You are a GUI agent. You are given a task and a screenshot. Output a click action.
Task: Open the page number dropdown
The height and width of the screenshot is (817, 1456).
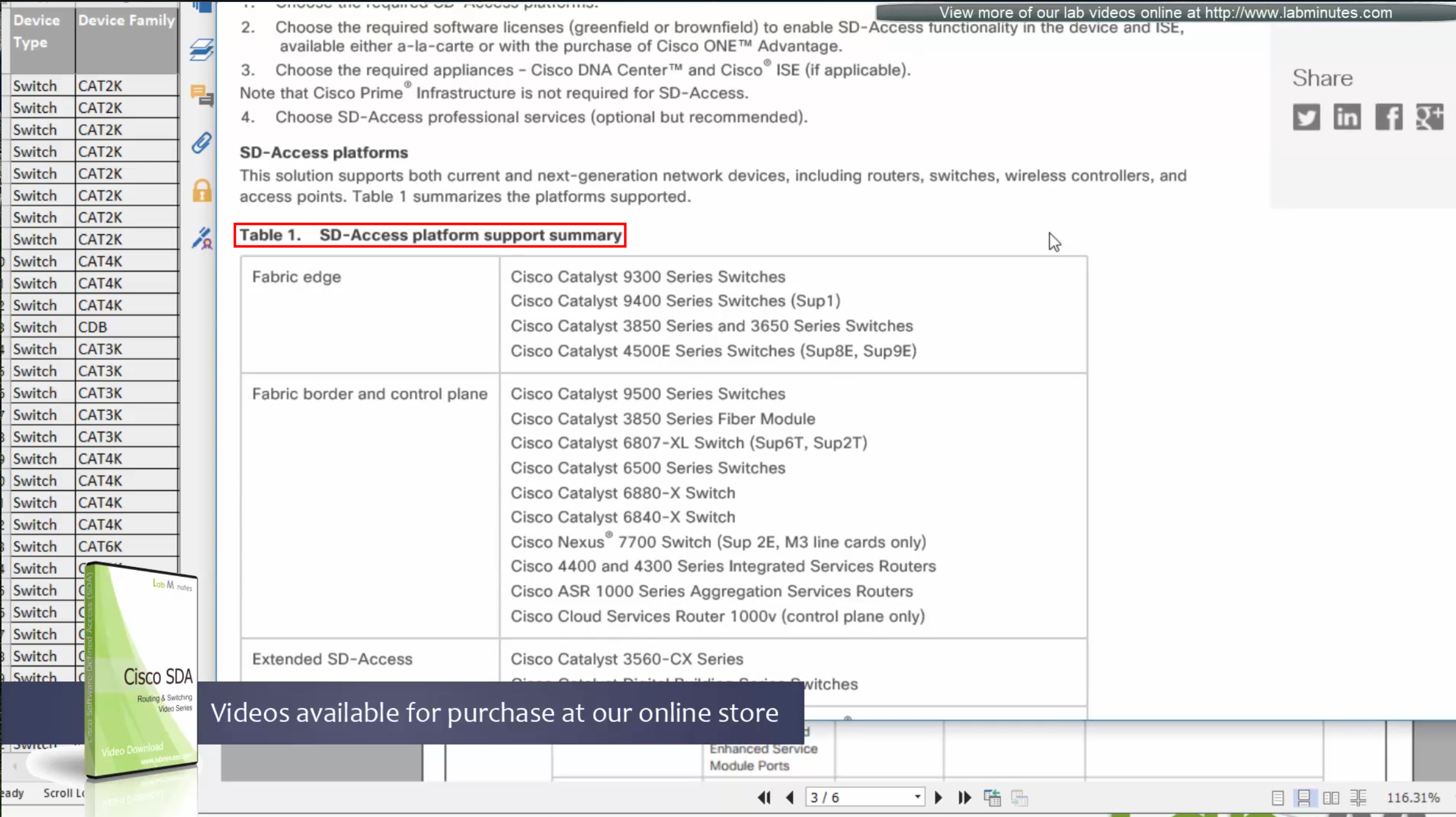coord(917,797)
